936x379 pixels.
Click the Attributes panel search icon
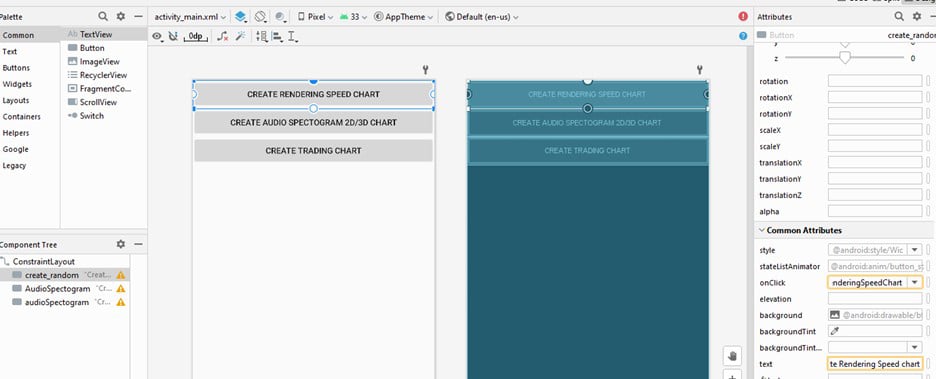[x=899, y=17]
